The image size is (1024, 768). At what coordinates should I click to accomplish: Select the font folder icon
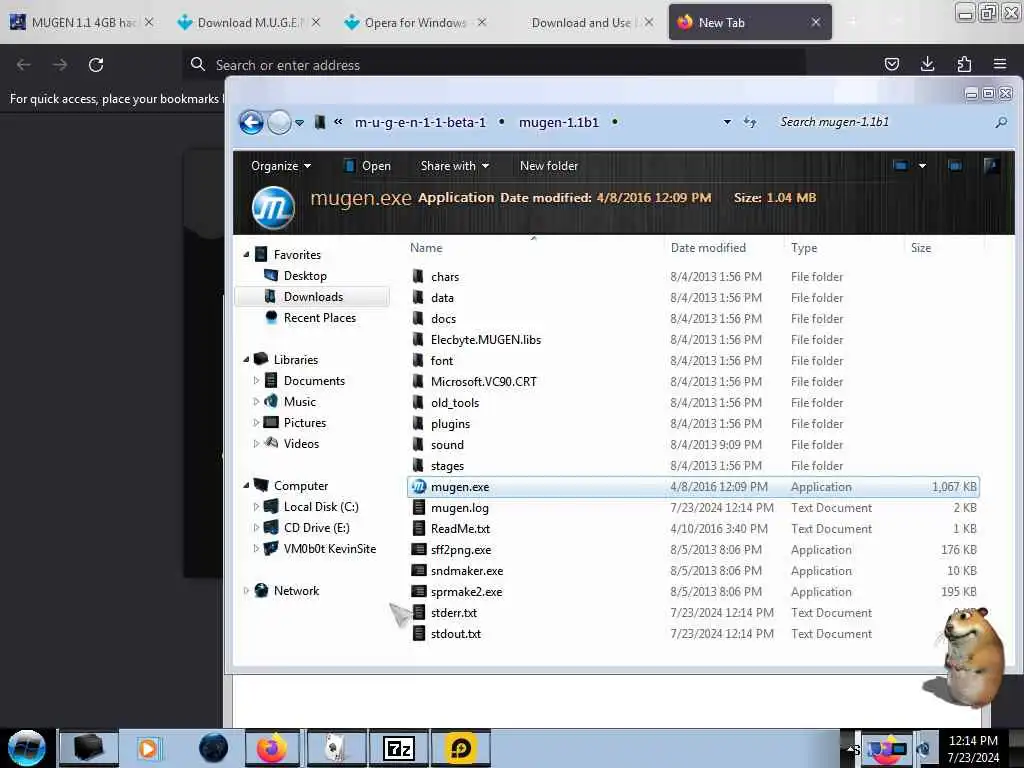click(x=419, y=360)
